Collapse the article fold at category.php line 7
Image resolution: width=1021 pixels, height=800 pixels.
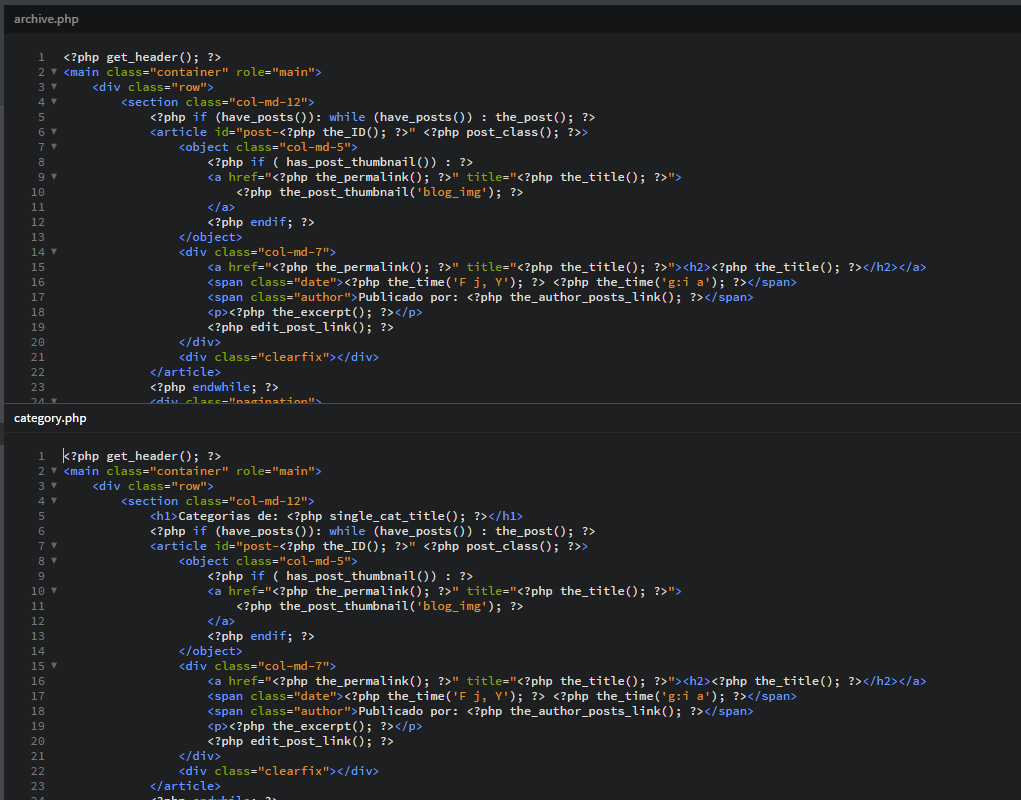pyautogui.click(x=54, y=545)
